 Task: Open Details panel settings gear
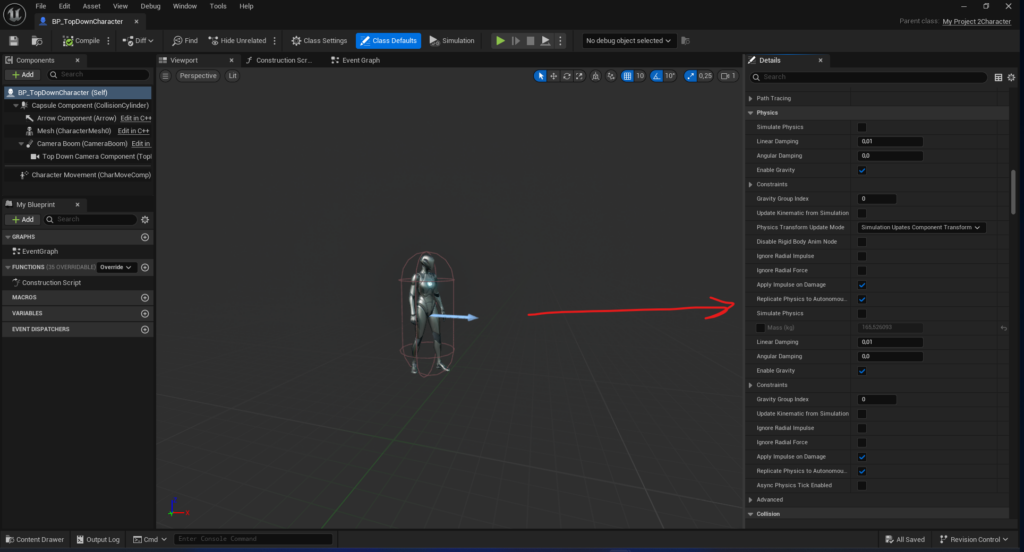pyautogui.click(x=1011, y=77)
